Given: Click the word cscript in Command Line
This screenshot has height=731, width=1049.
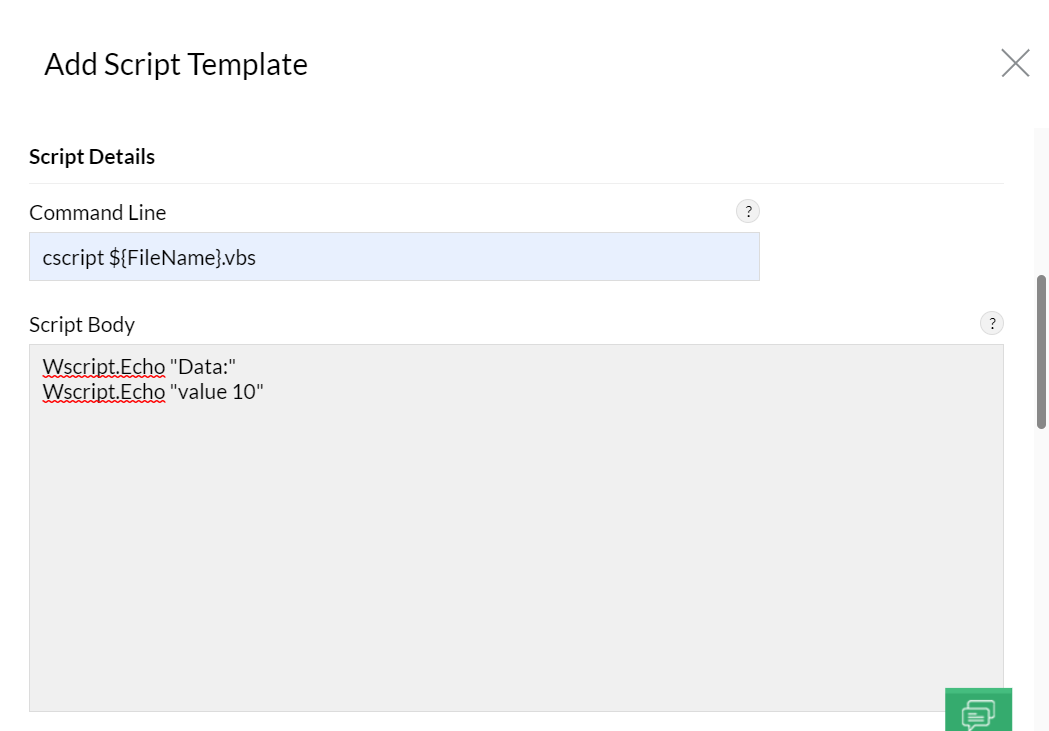Looking at the screenshot, I should coord(73,257).
